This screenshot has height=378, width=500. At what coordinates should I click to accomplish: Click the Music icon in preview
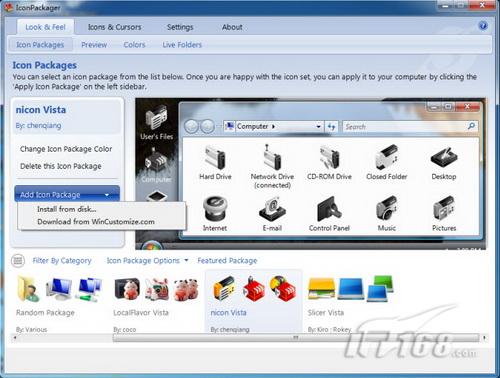point(386,208)
